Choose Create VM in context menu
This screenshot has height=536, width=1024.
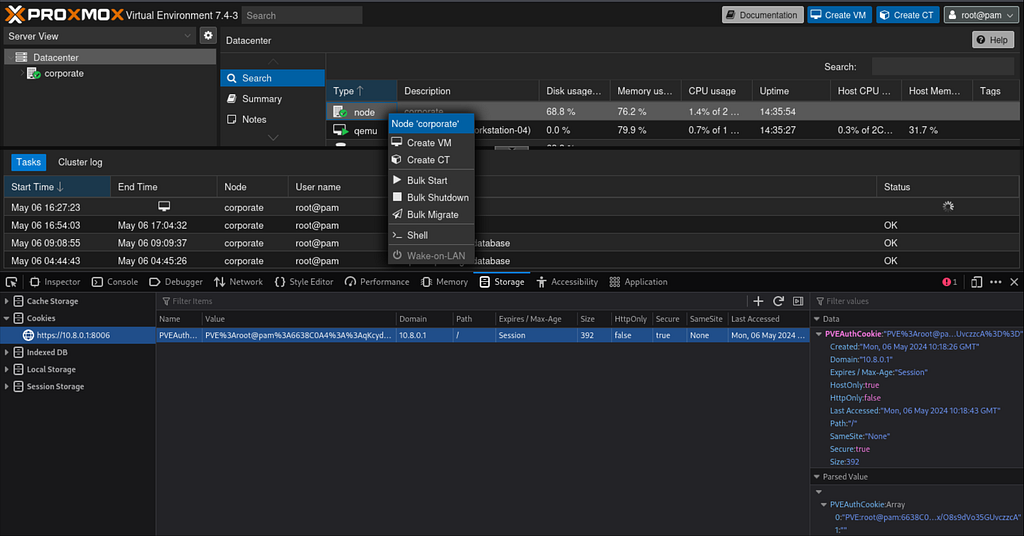431,142
